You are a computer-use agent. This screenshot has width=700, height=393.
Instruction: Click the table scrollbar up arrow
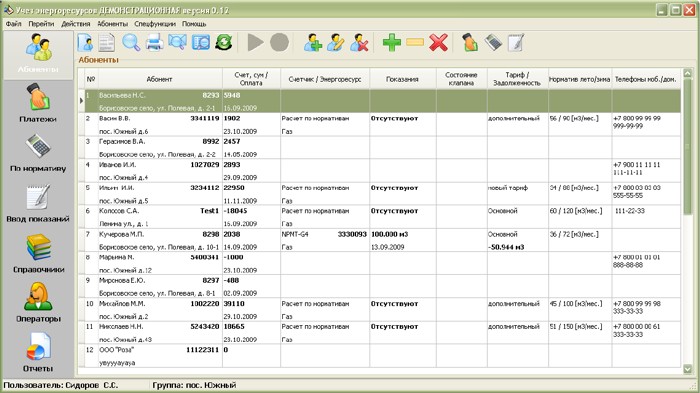tap(688, 74)
